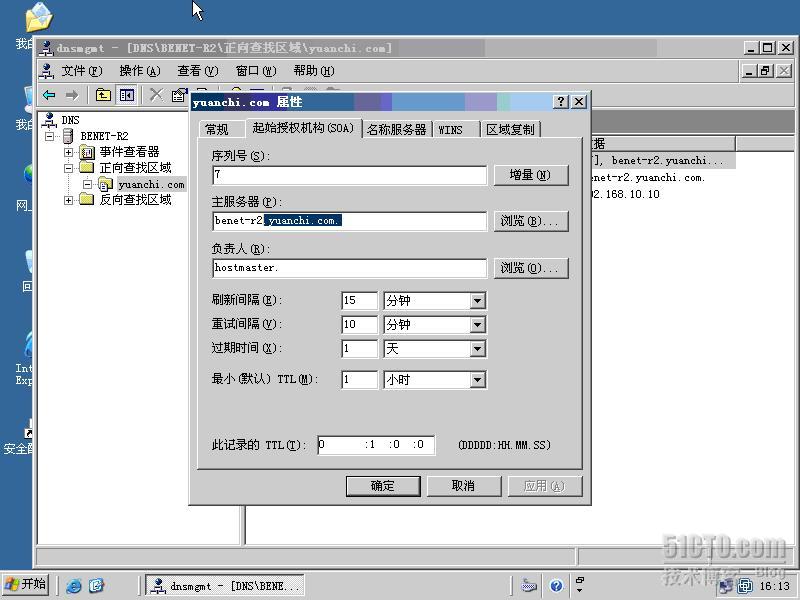The image size is (800, 600).
Task: Click 浏览(O) next to 负责人
Action: pos(531,268)
